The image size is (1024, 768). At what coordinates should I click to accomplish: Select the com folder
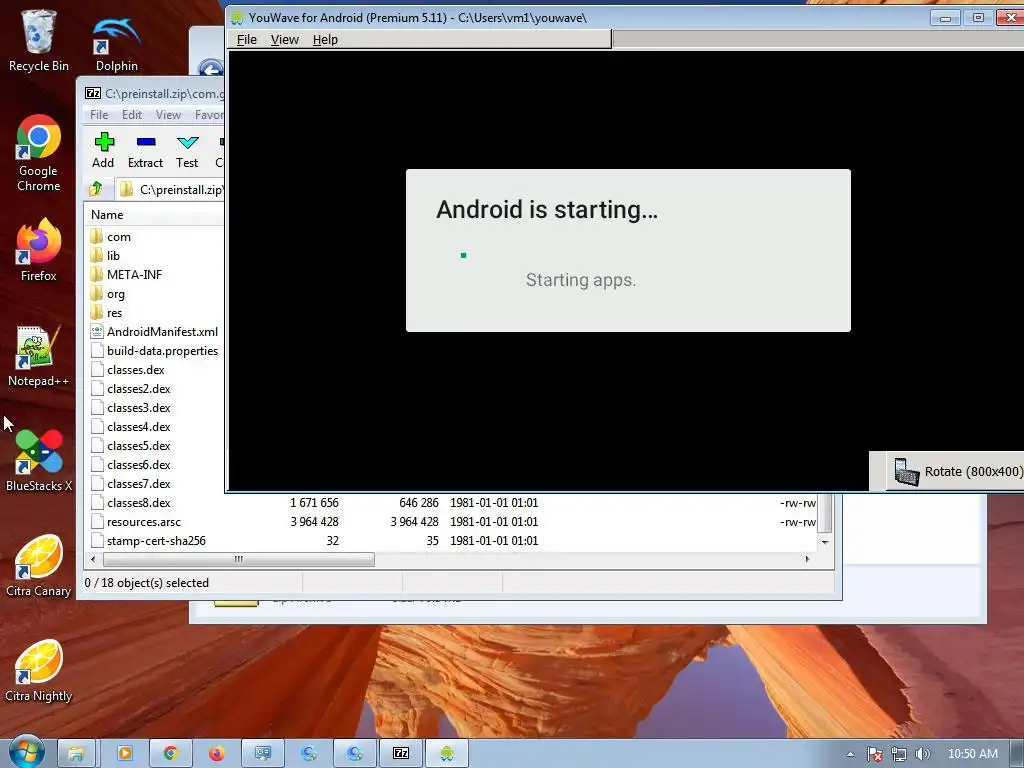(x=119, y=237)
